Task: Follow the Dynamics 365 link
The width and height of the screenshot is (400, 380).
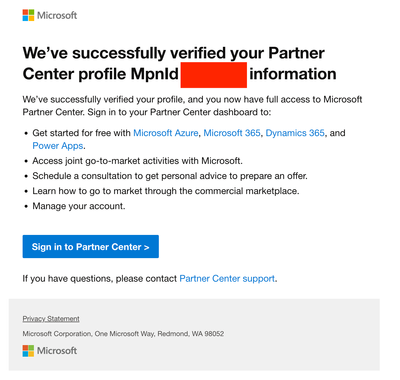Action: click(x=295, y=133)
